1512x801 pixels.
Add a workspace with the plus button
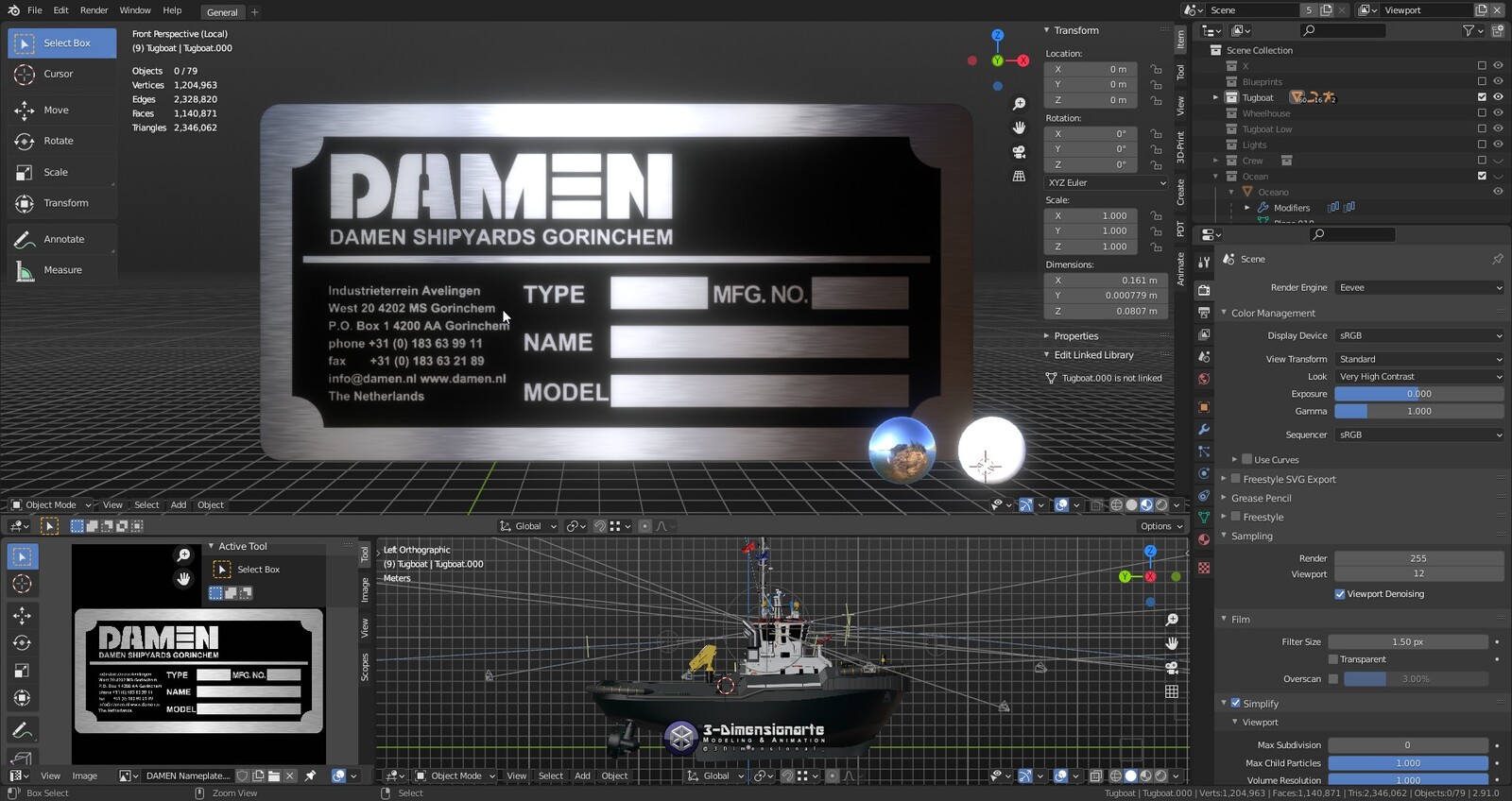click(254, 12)
